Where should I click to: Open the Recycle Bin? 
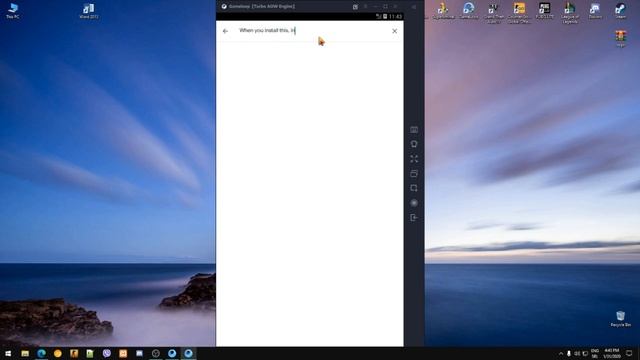(x=620, y=319)
